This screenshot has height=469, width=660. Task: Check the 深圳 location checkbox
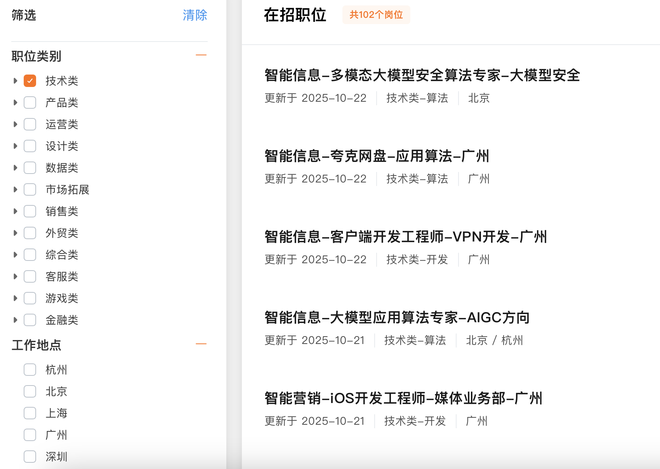coord(30,457)
